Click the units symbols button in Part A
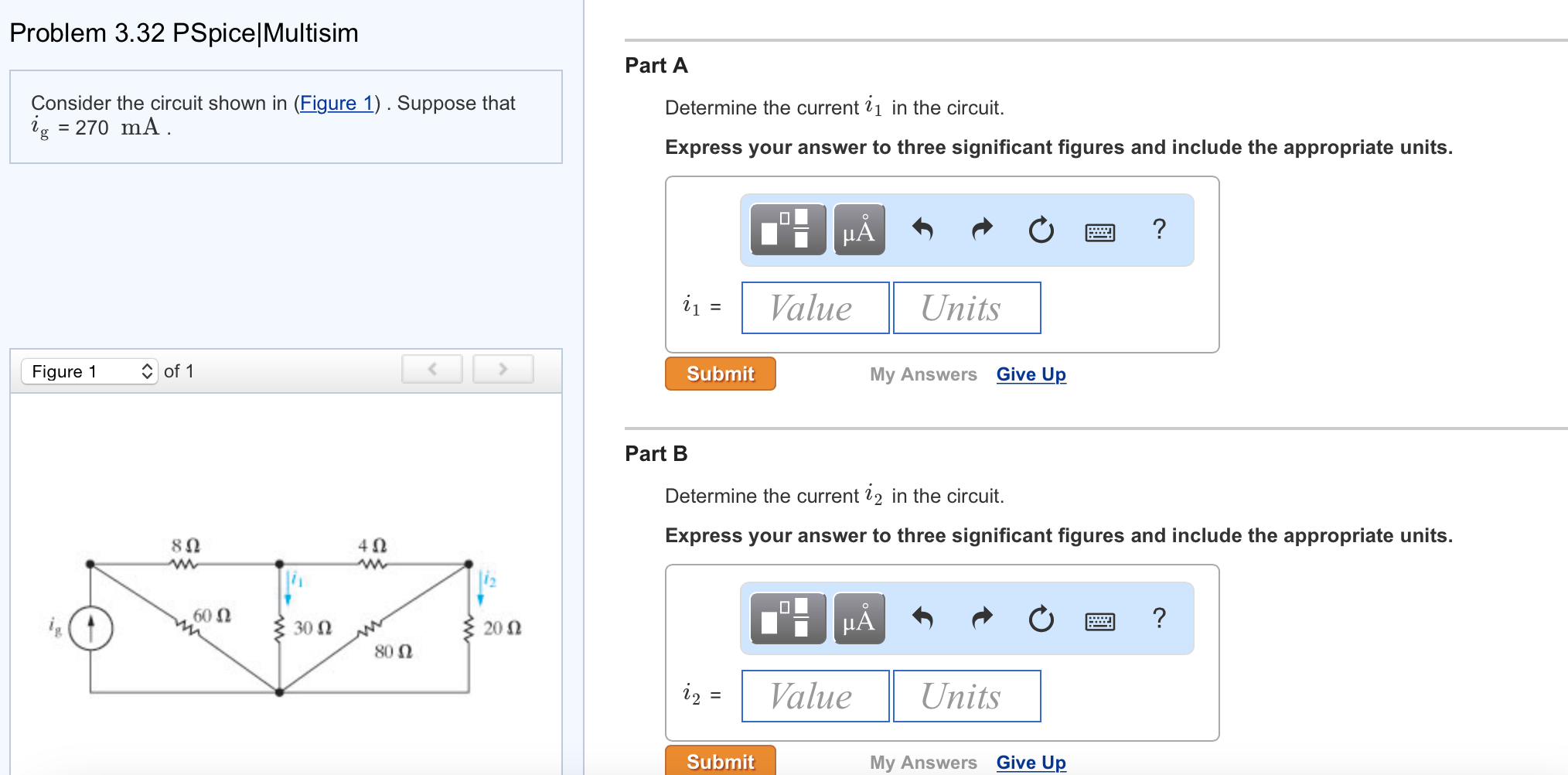The image size is (1568, 775). pyautogui.click(x=859, y=230)
